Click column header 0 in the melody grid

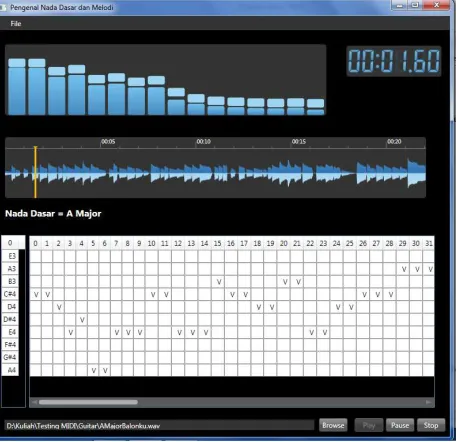[35, 243]
